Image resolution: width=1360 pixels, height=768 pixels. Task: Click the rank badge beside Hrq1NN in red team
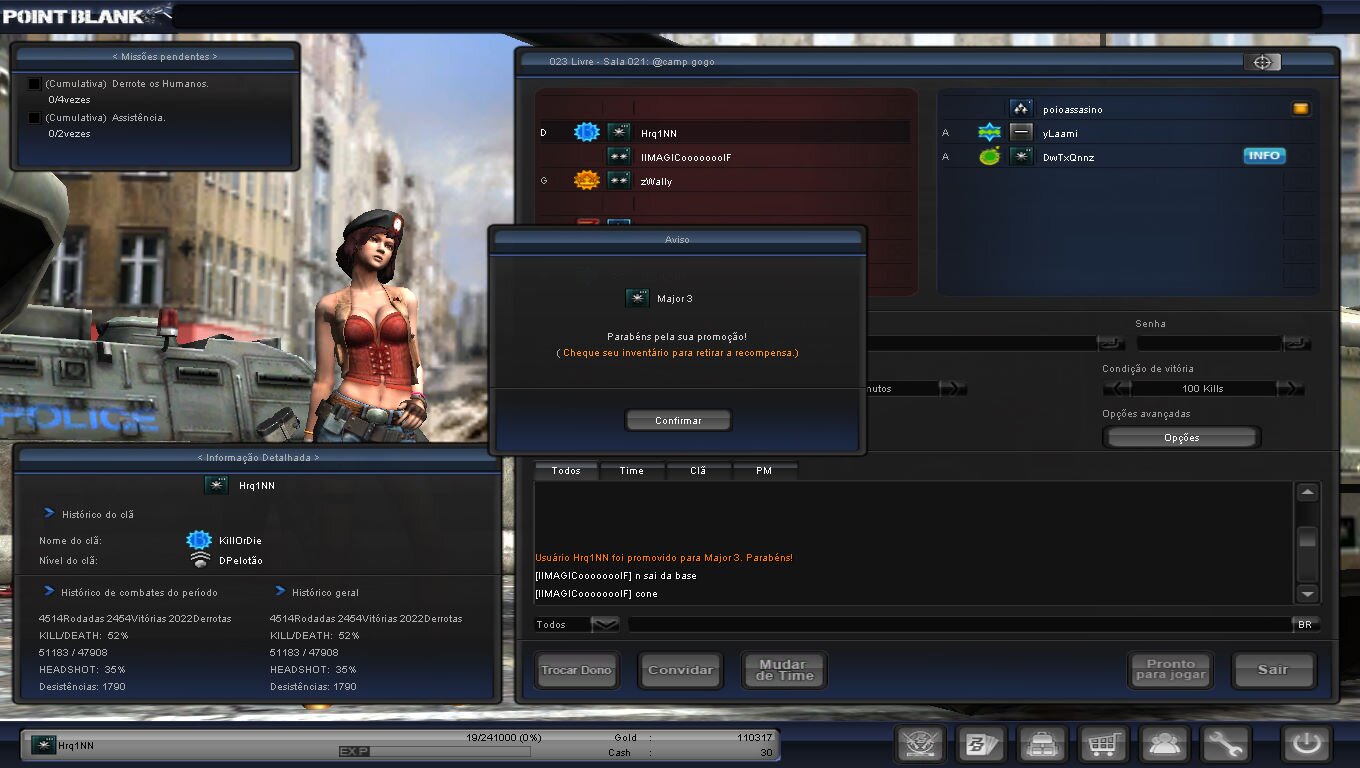click(x=619, y=132)
